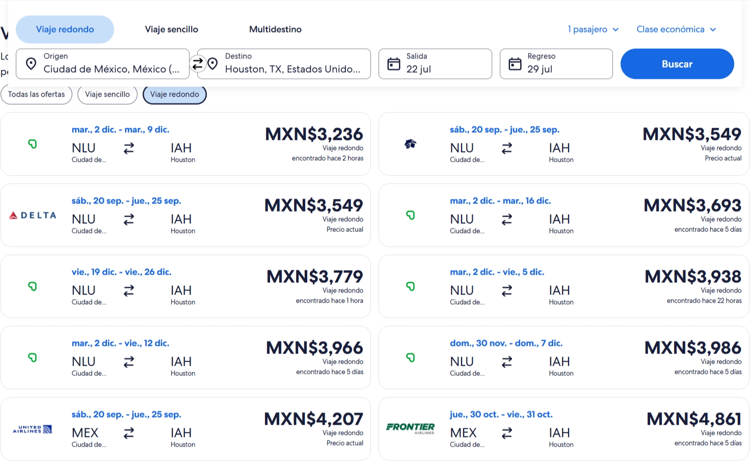
Task: Click the Salida calendar icon
Action: (394, 64)
